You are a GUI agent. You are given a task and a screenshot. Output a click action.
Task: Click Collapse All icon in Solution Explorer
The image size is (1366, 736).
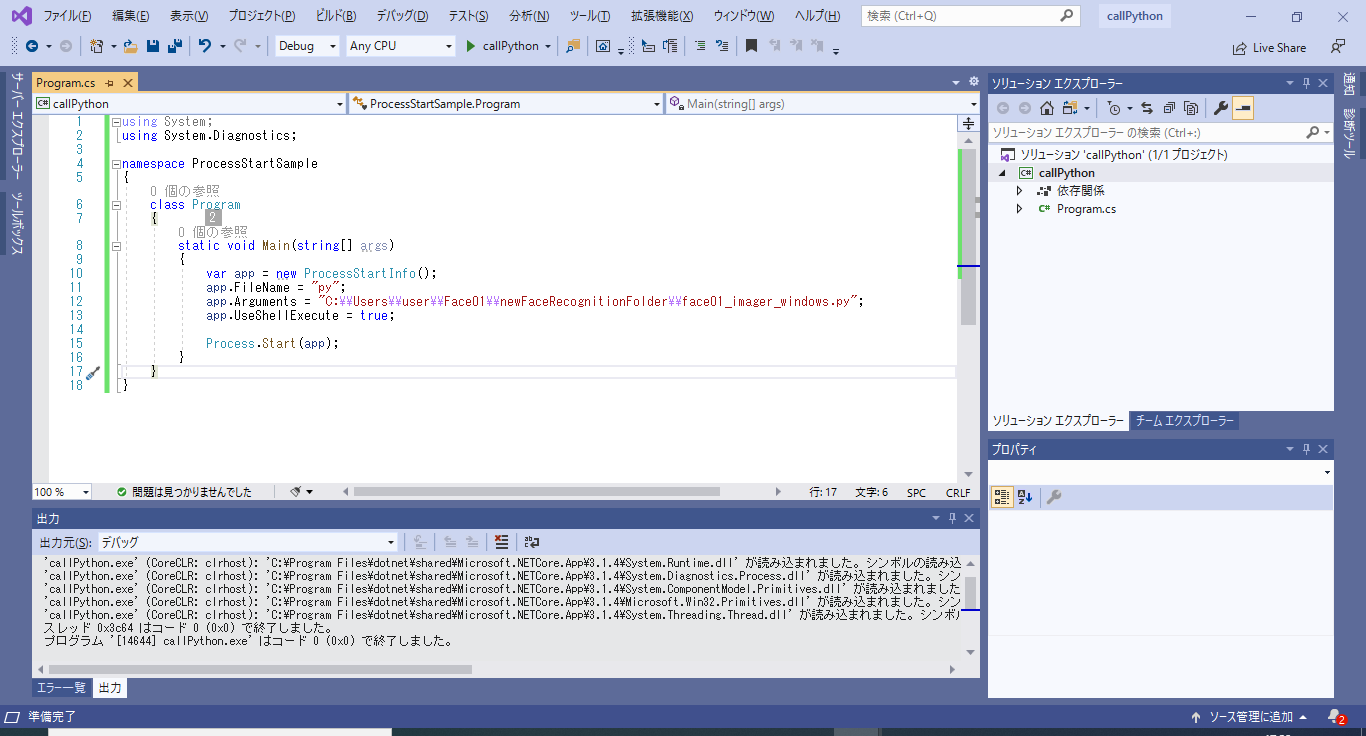[1168, 108]
